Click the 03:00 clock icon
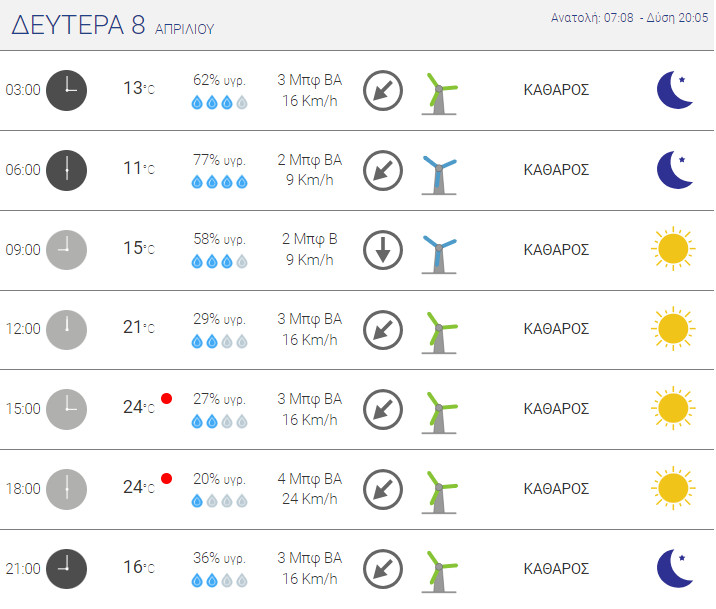Screen dimensions: 716x609 click(67, 90)
